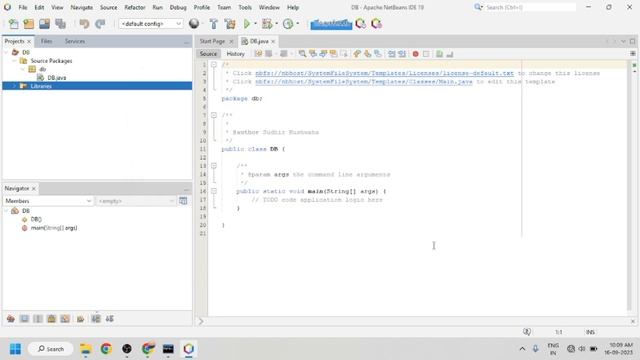Click the IDE Search input field
This screenshot has width=640, height=360.
tap(530, 7)
